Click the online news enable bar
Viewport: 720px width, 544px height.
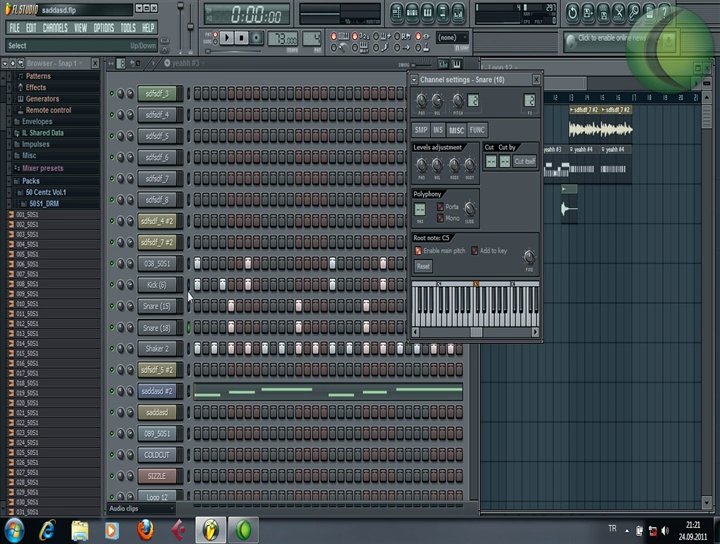click(x=620, y=42)
